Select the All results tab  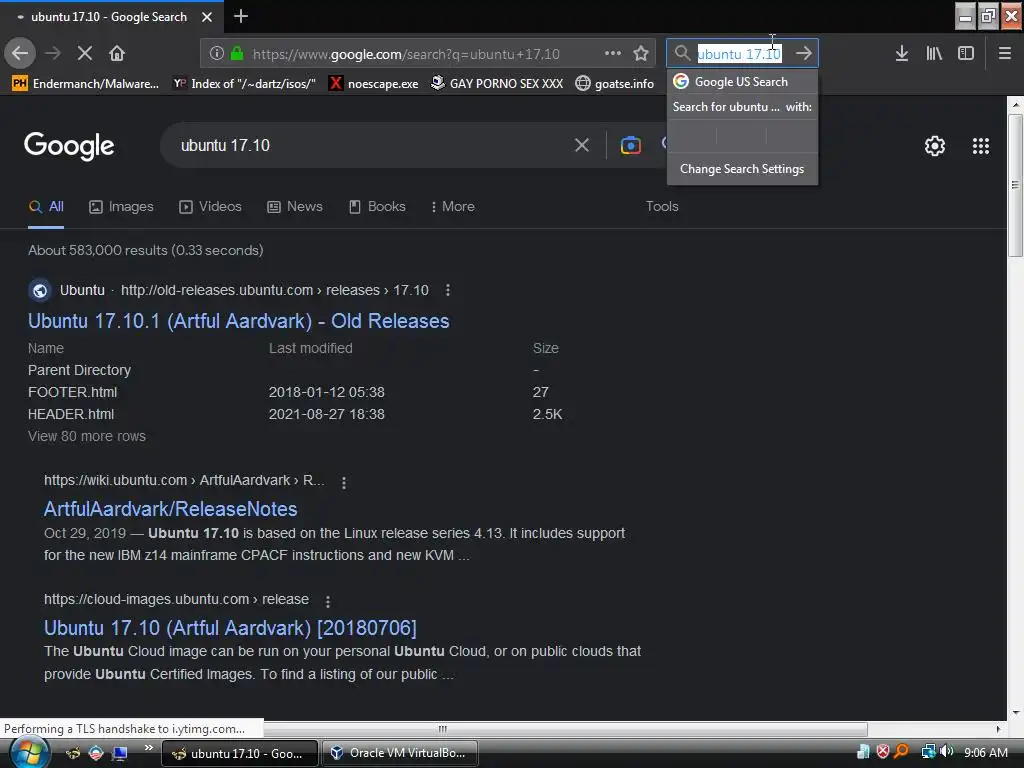pos(46,206)
